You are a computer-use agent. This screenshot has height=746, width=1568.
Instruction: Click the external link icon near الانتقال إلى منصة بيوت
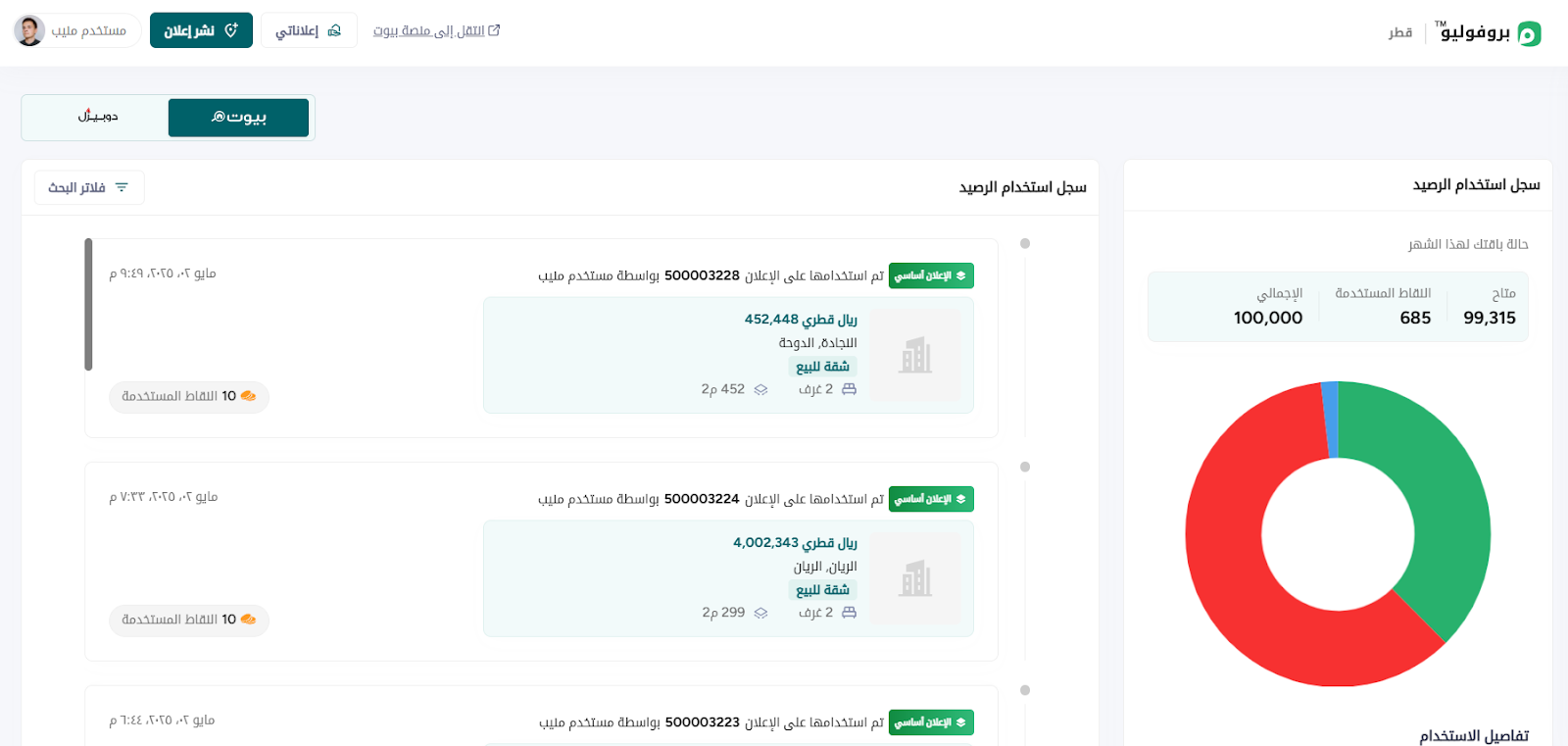[x=494, y=30]
